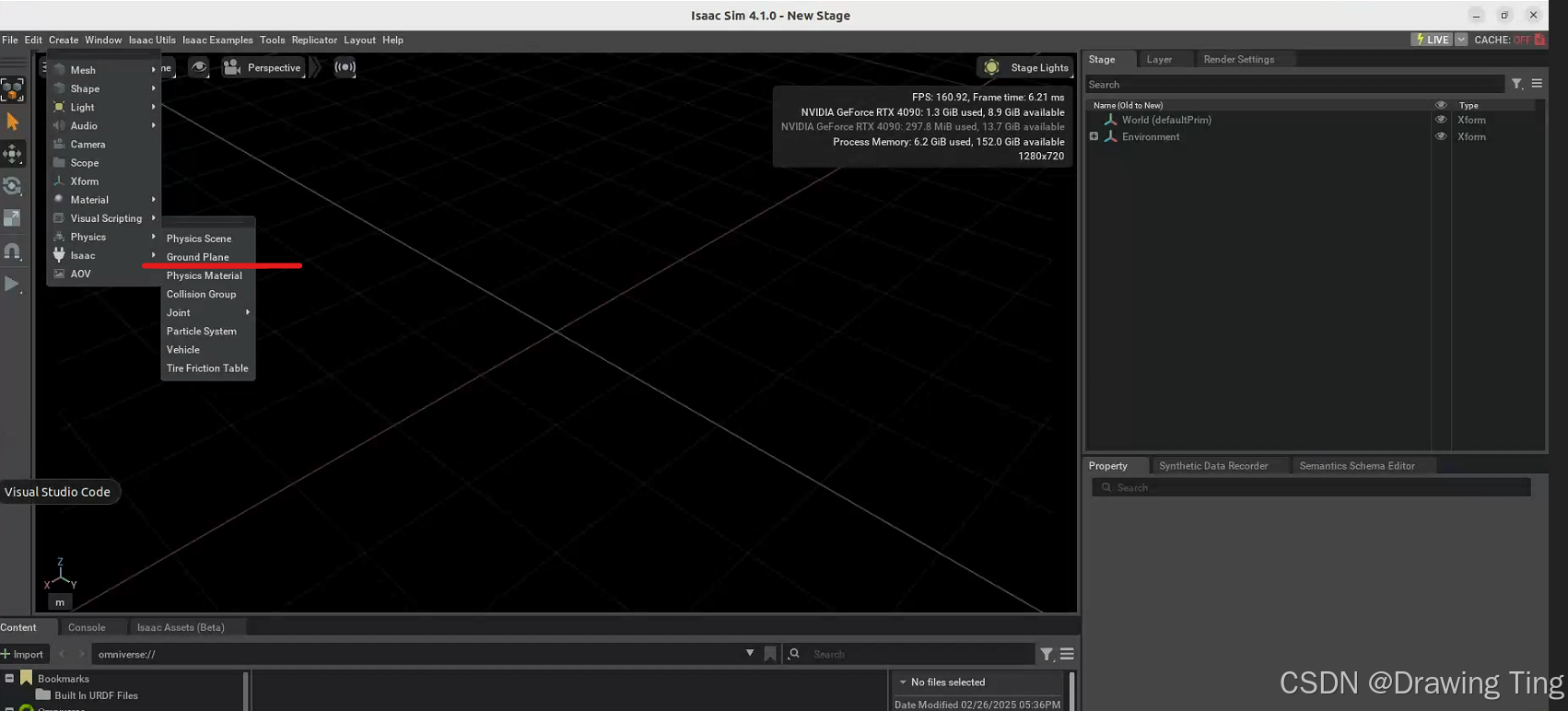
Task: Open the Isaac submenu
Action: click(104, 255)
